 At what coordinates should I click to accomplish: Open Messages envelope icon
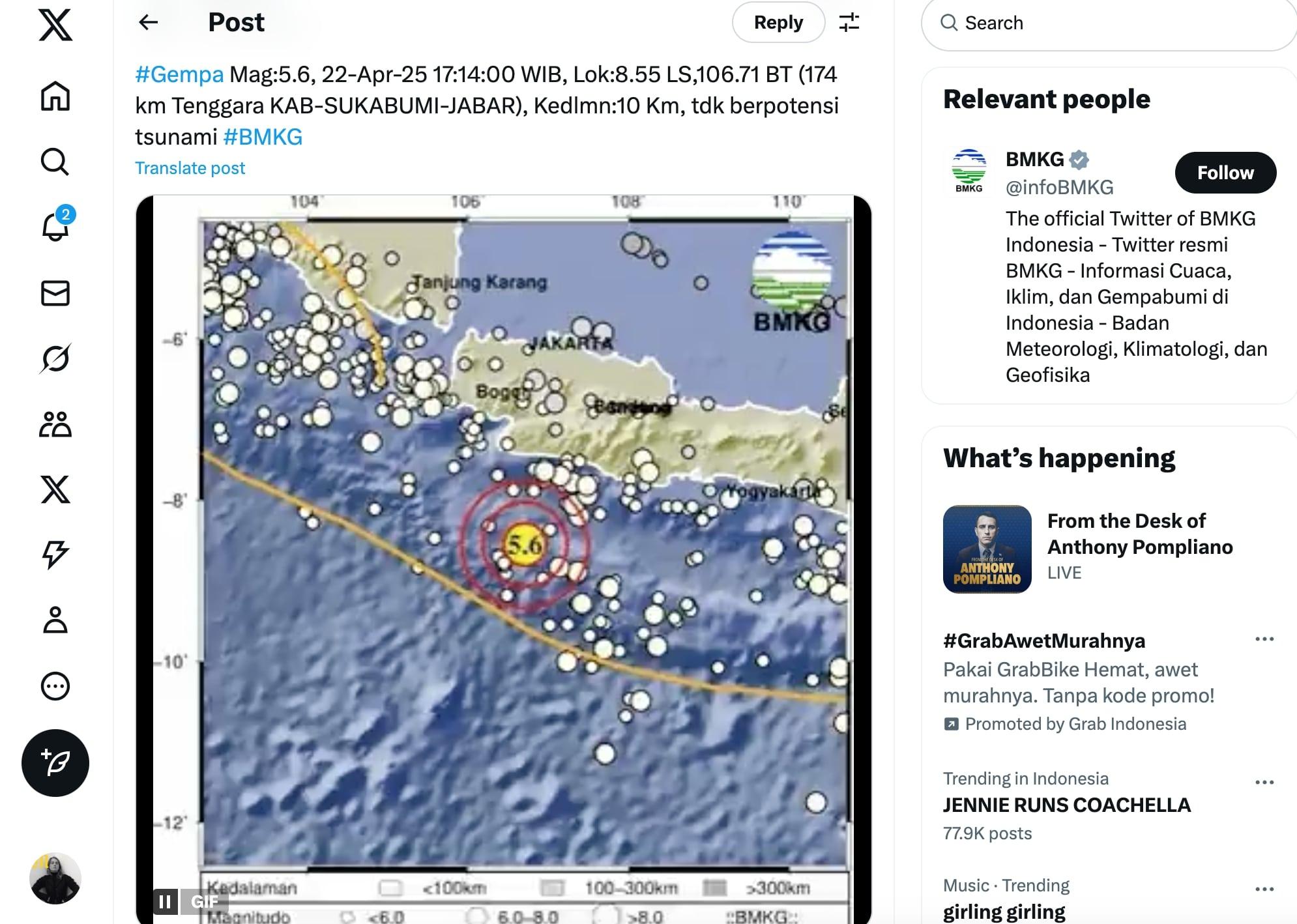[55, 293]
